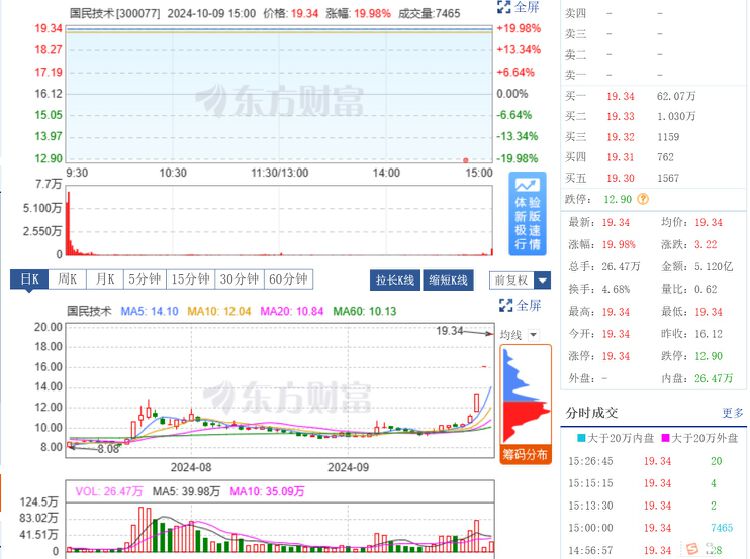Click the 筹码分布 distribution thumbnail chart
The height and width of the screenshot is (559, 750).
pos(526,395)
